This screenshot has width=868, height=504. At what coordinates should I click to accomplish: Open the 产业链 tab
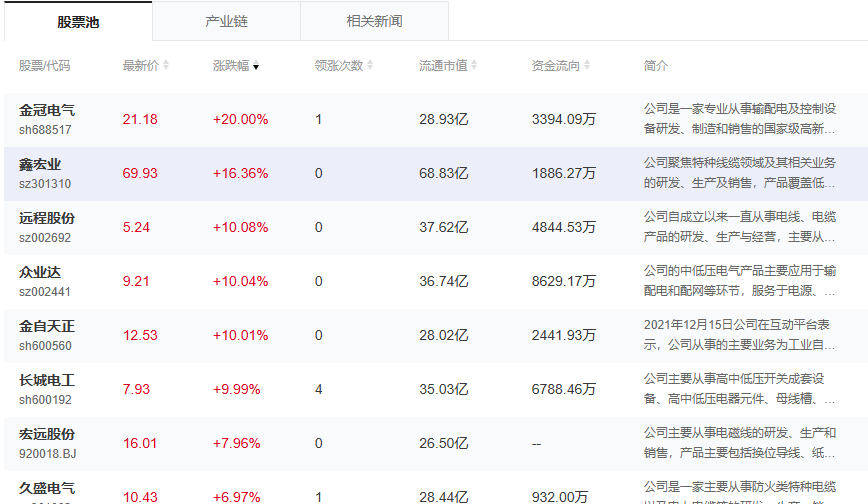(x=226, y=22)
